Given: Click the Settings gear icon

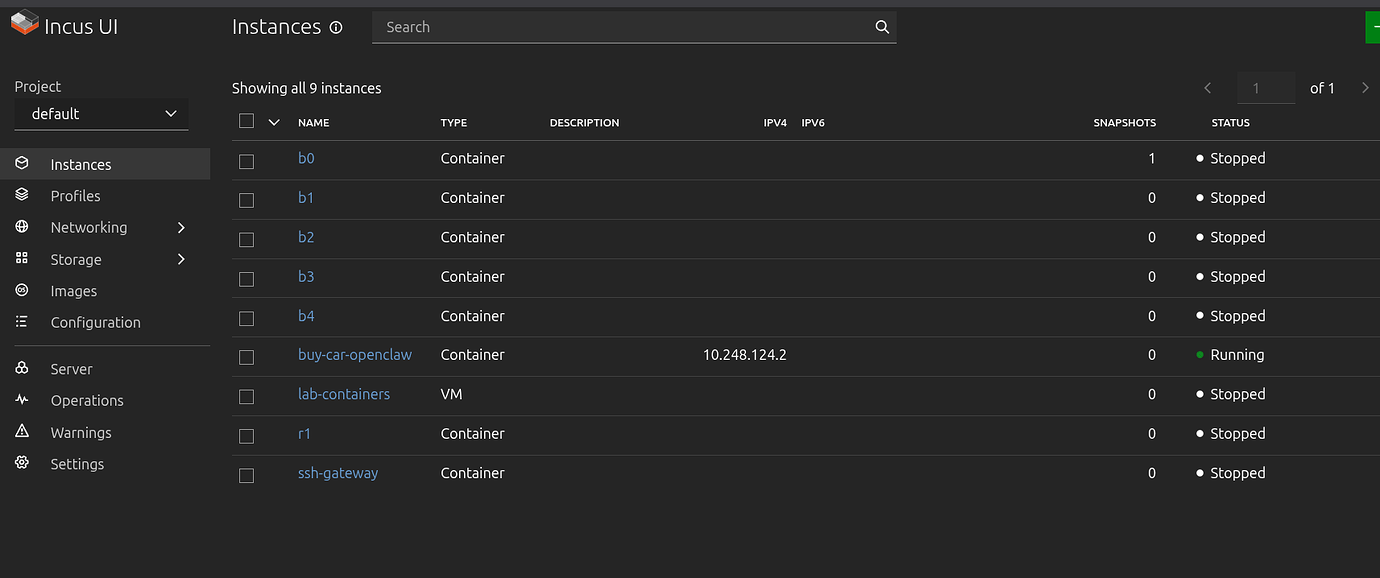Looking at the screenshot, I should point(22,463).
